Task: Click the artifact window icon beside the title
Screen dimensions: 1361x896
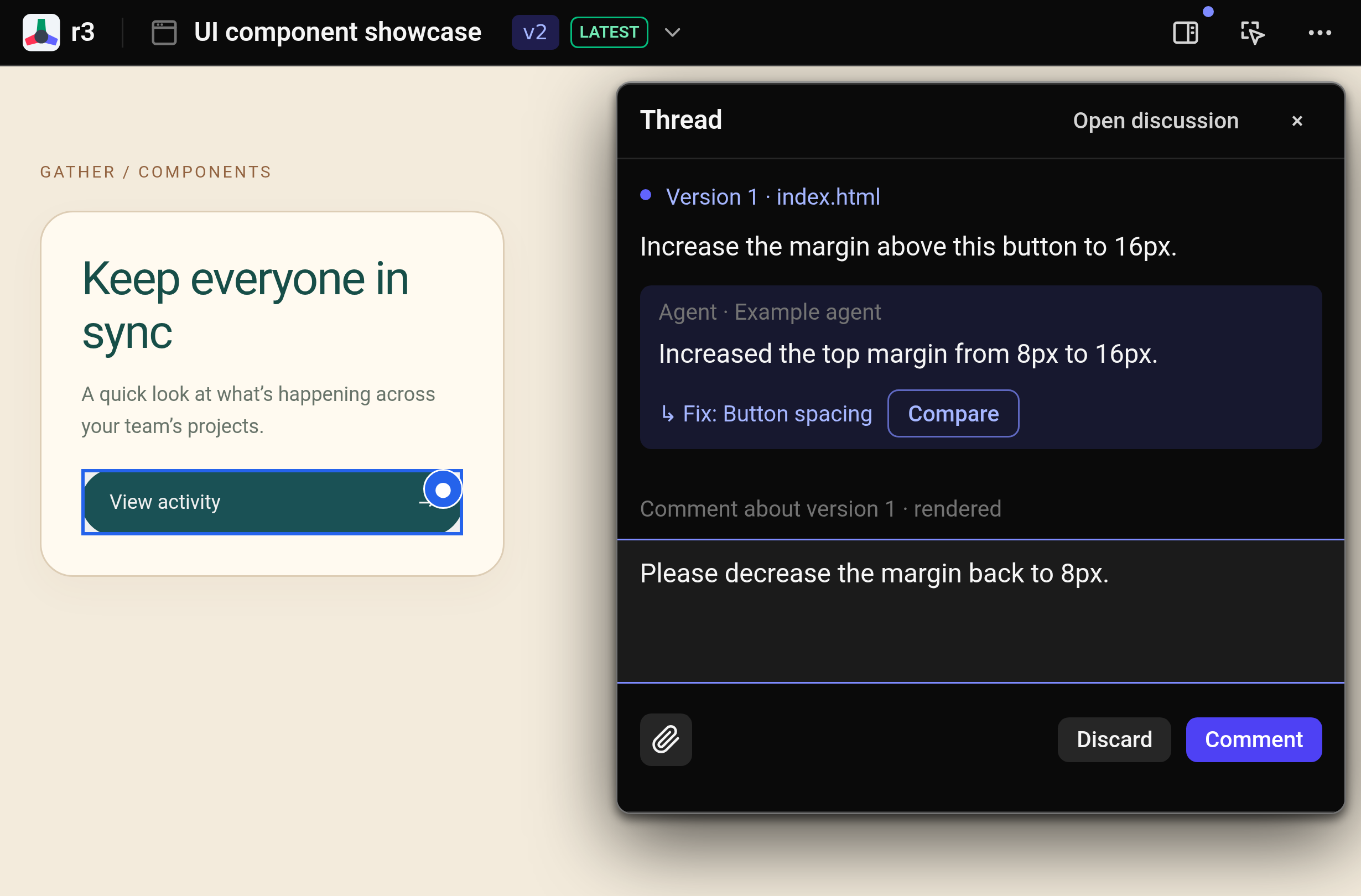Action: 164,33
